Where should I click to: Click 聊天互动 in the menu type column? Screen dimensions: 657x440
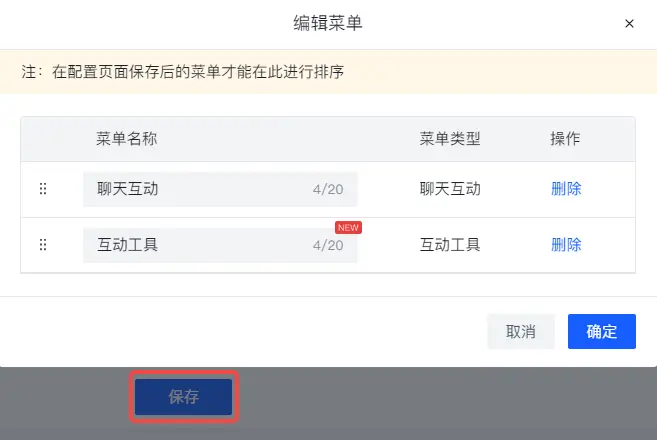(x=450, y=189)
